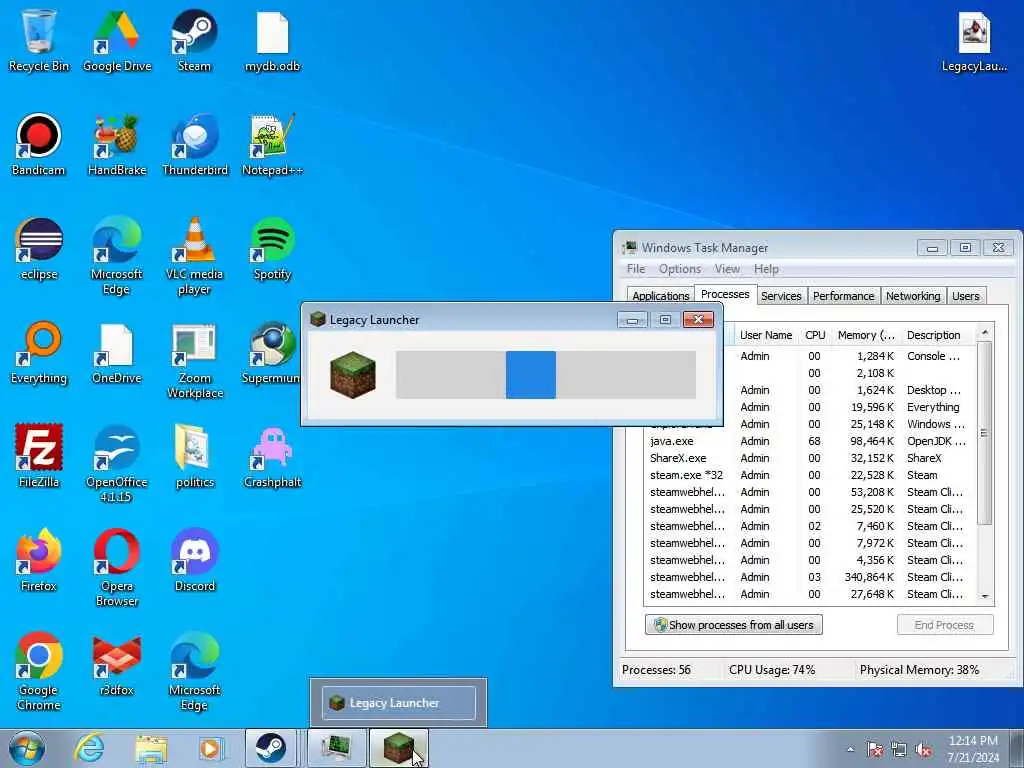Open the View menu in Task Manager
The image size is (1024, 768).
pyautogui.click(x=727, y=269)
